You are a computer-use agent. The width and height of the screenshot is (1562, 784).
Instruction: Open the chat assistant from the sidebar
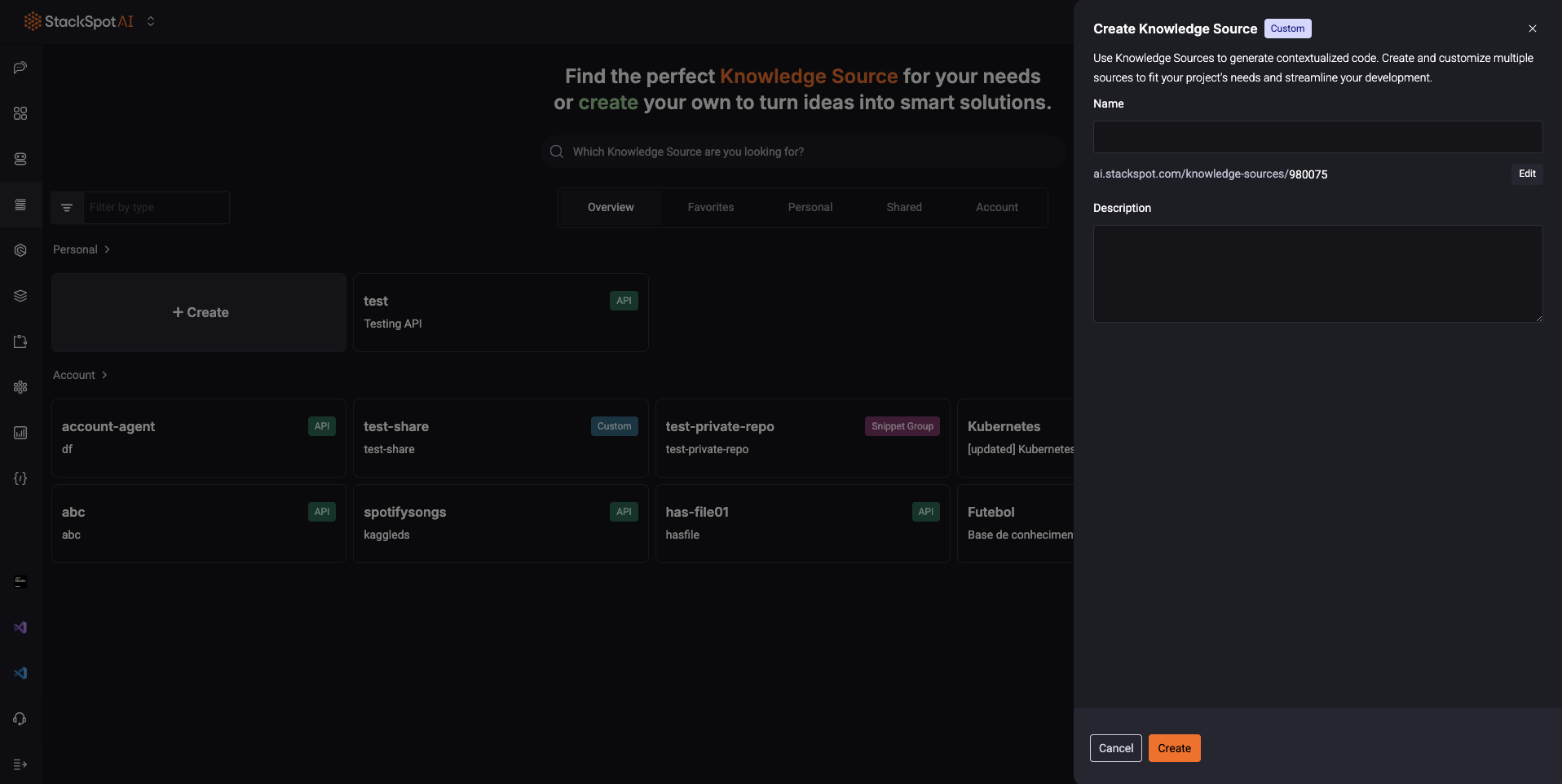tap(20, 68)
